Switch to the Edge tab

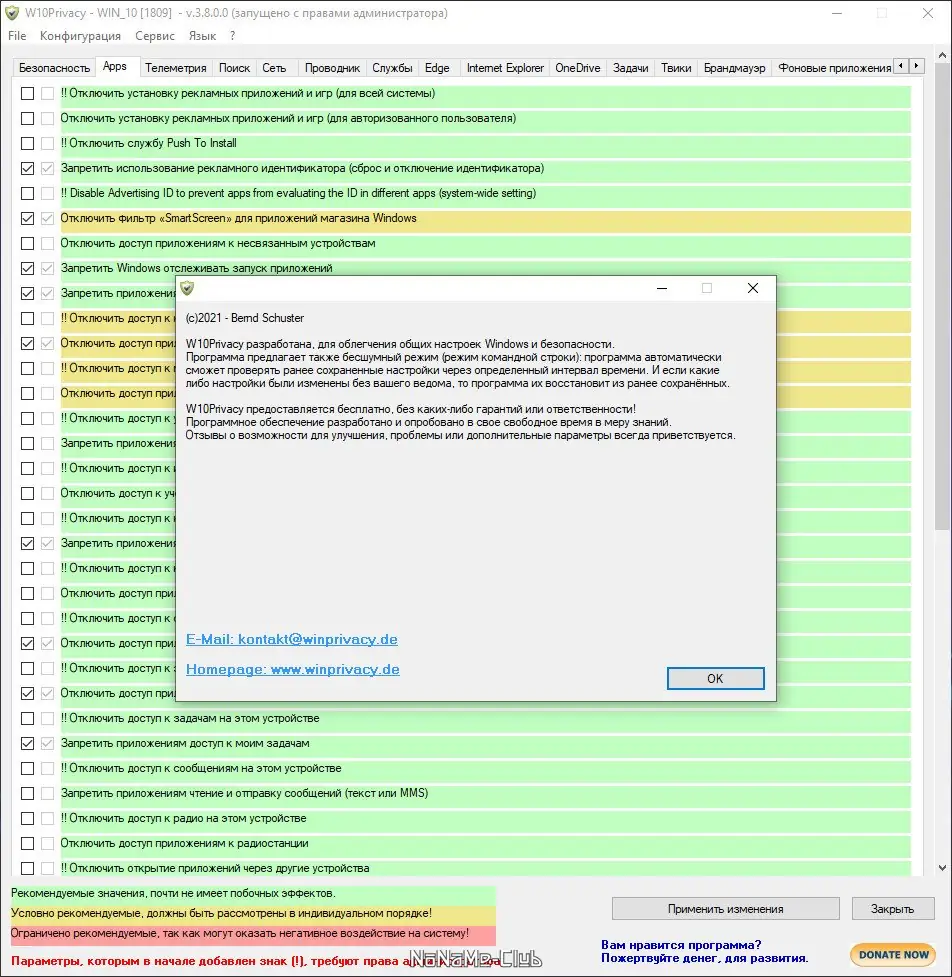437,68
